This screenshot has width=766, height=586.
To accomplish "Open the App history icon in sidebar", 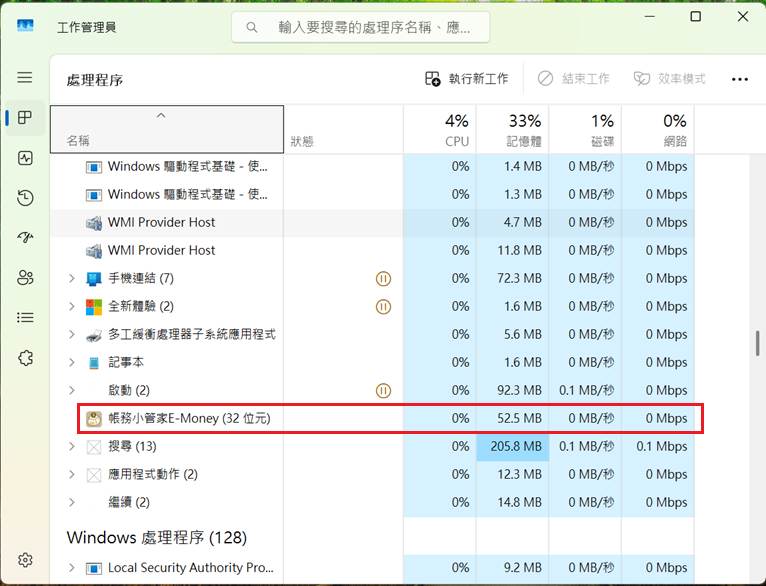I will pyautogui.click(x=25, y=198).
